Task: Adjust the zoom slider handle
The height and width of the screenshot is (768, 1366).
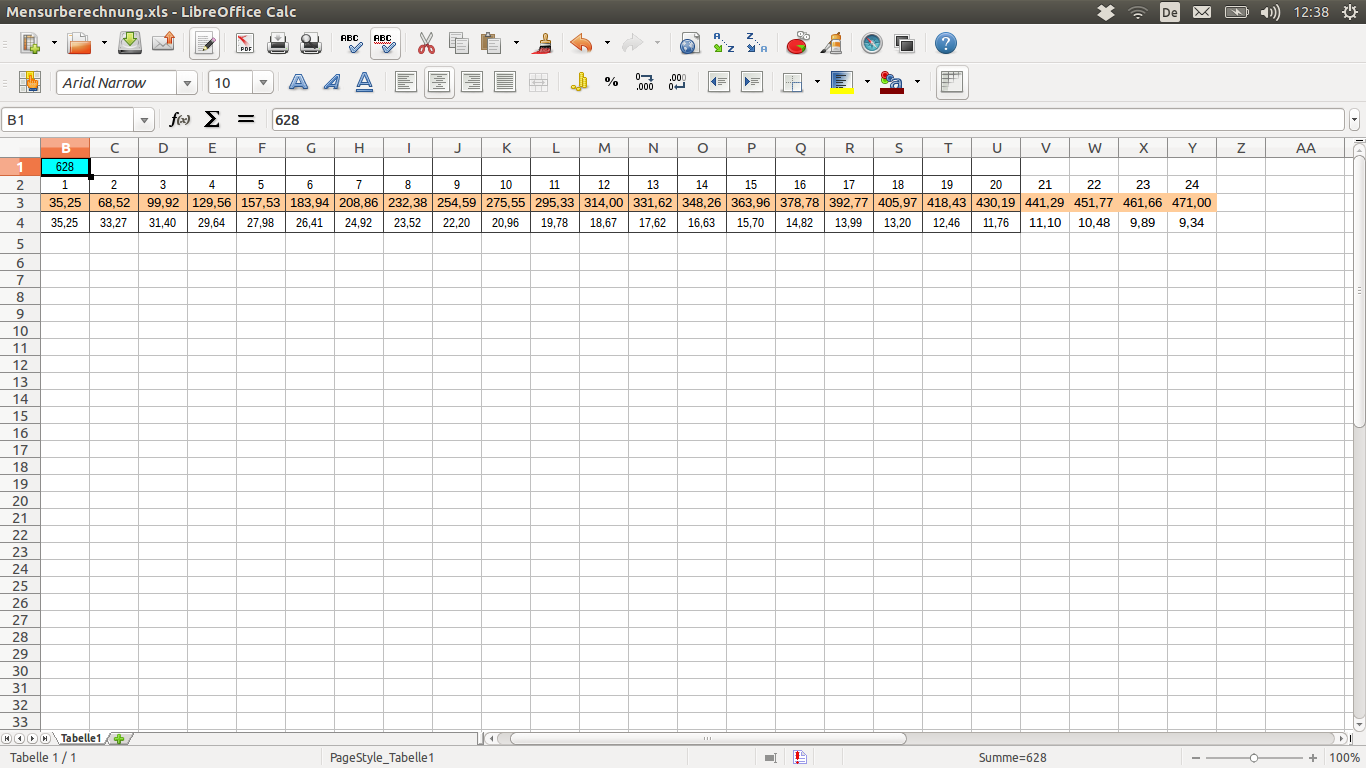Action: [x=1254, y=758]
